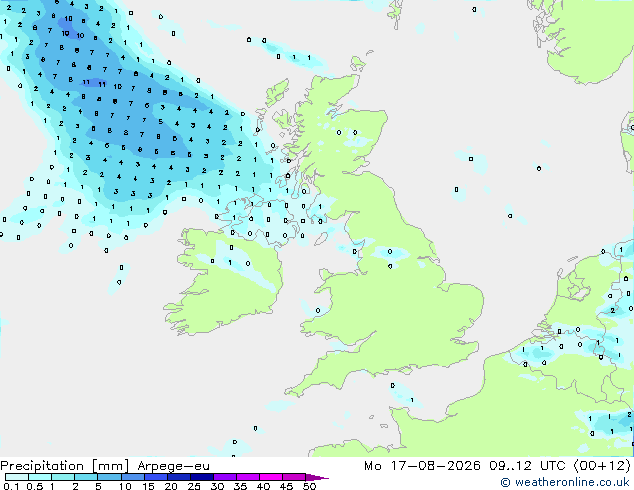The height and width of the screenshot is (490, 634).
Task: Click the 'Precipitation [mm]' title text
Action: 64,466
